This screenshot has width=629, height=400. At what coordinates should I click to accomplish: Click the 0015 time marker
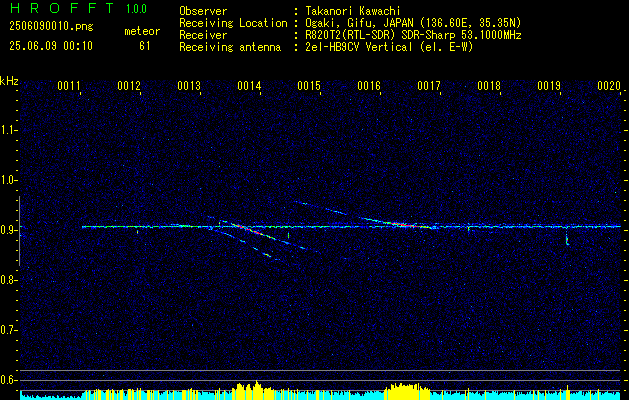[x=309, y=86]
